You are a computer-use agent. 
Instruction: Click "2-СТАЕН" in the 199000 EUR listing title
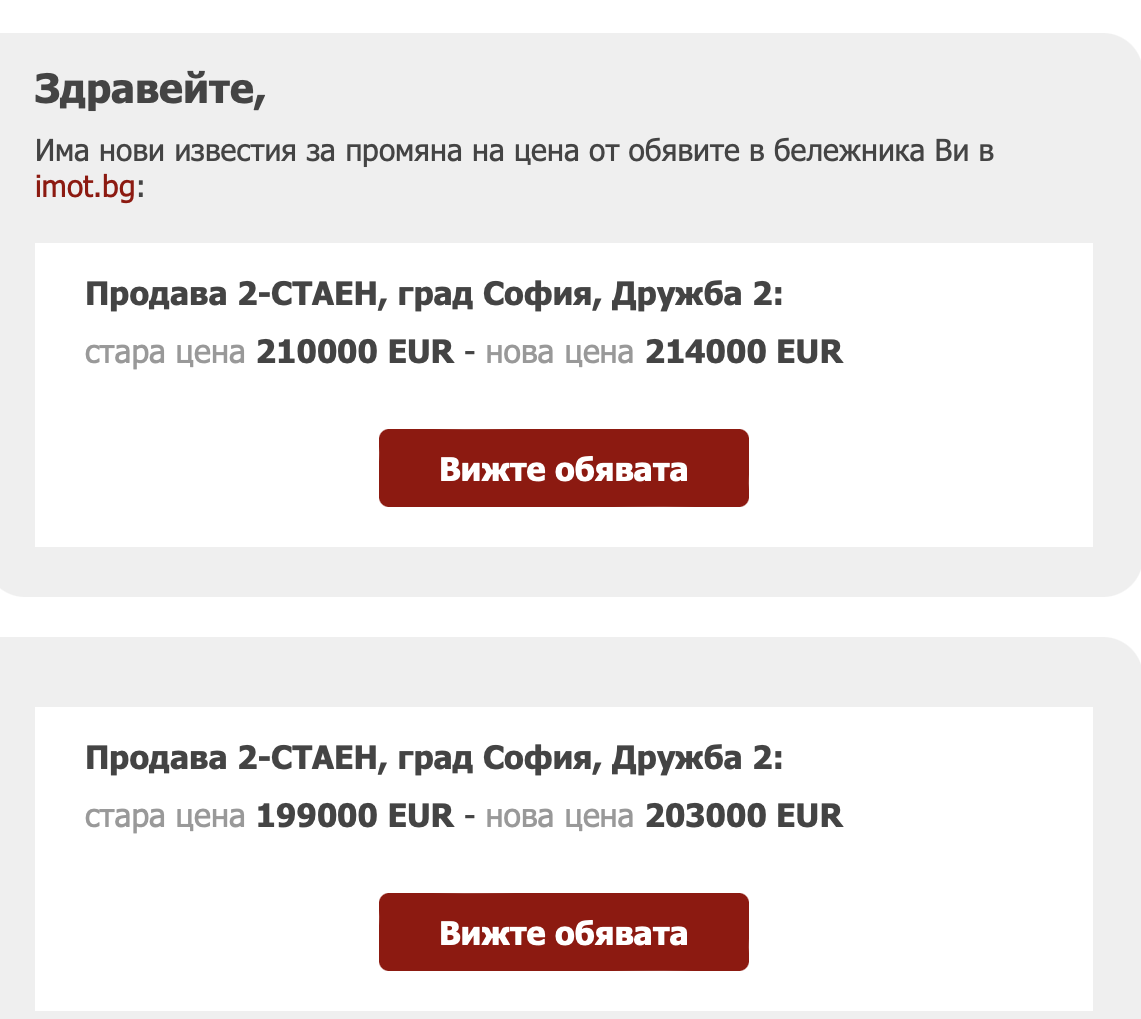click(x=311, y=759)
